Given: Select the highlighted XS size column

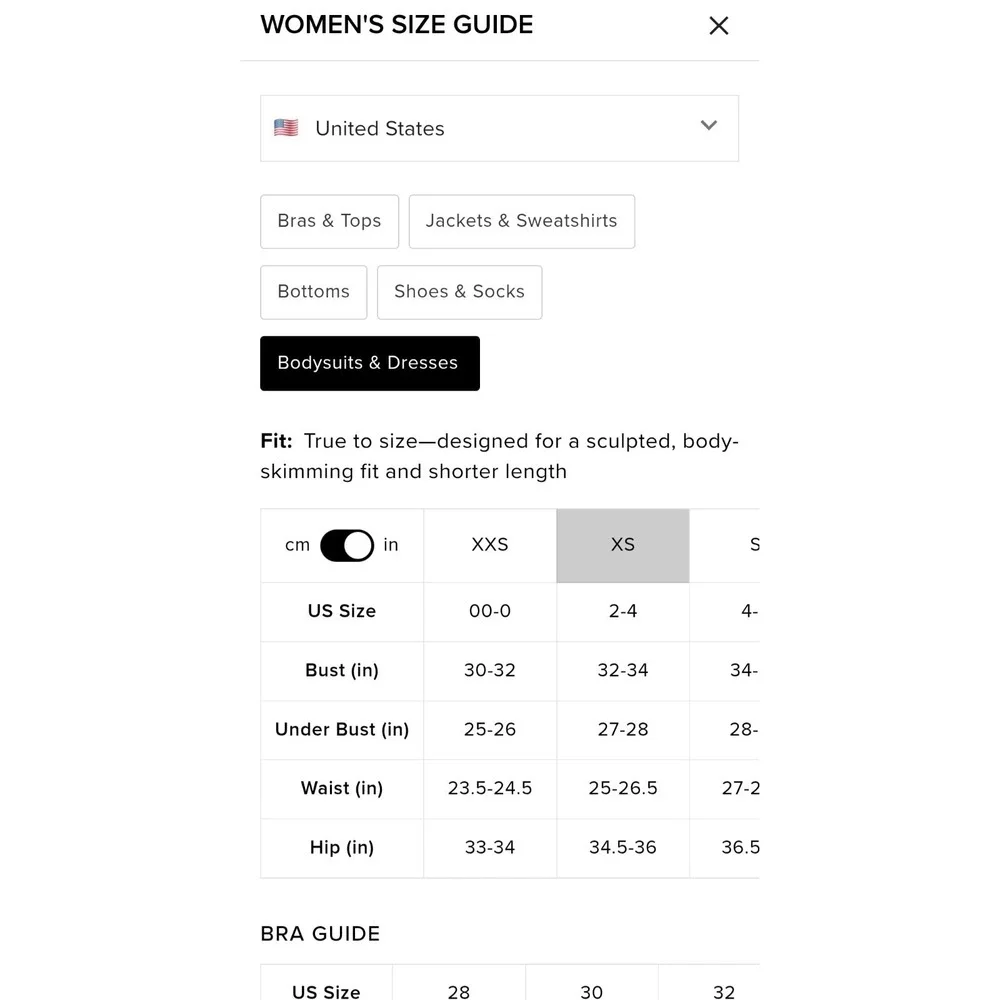Looking at the screenshot, I should click(622, 545).
